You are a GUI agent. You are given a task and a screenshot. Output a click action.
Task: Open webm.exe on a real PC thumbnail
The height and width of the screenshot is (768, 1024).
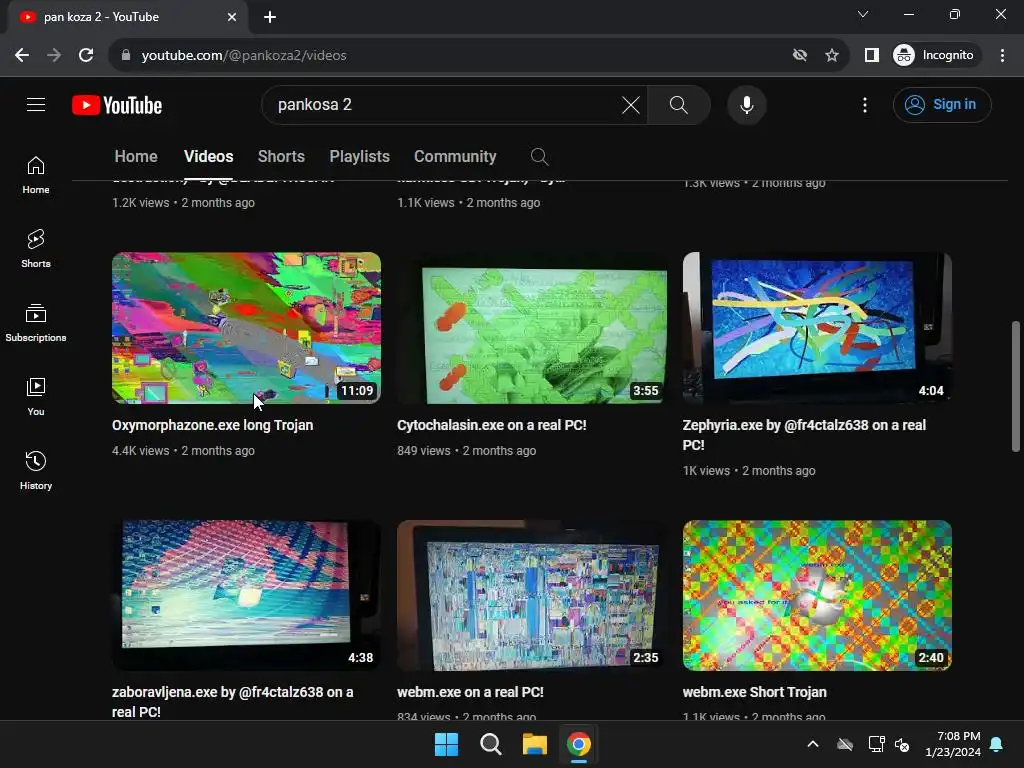532,595
